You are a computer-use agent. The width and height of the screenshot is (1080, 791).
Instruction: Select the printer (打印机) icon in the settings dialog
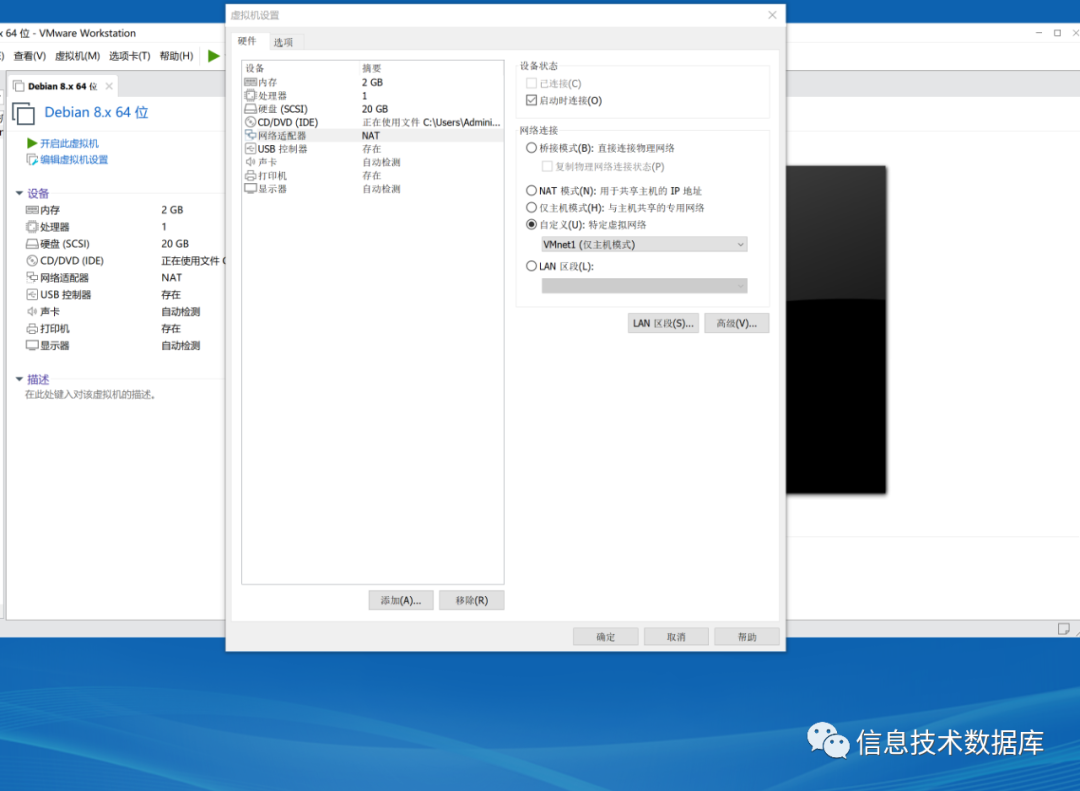251,176
